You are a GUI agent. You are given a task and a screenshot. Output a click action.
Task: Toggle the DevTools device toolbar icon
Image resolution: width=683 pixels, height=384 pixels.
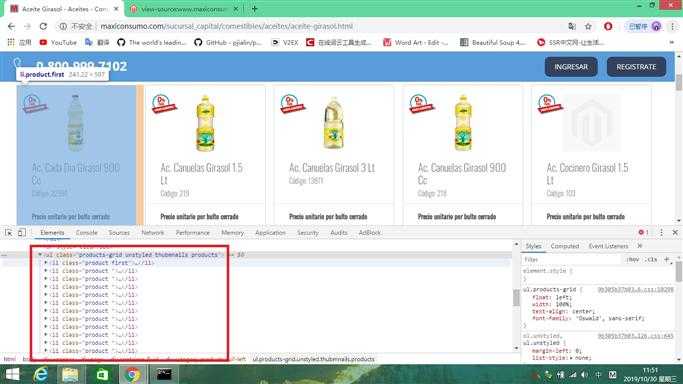(x=21, y=232)
